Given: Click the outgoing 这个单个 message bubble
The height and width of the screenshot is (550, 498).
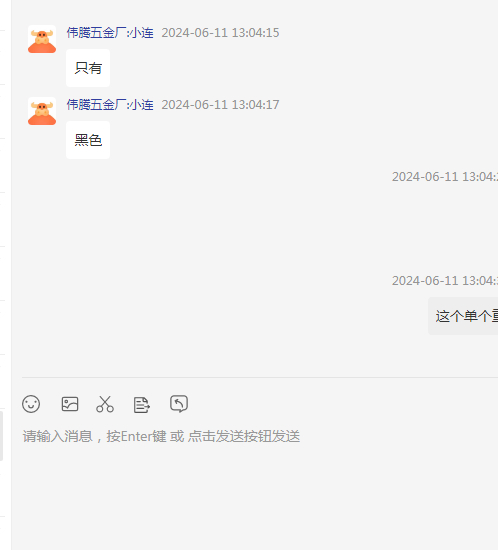Looking at the screenshot, I should point(463,316).
